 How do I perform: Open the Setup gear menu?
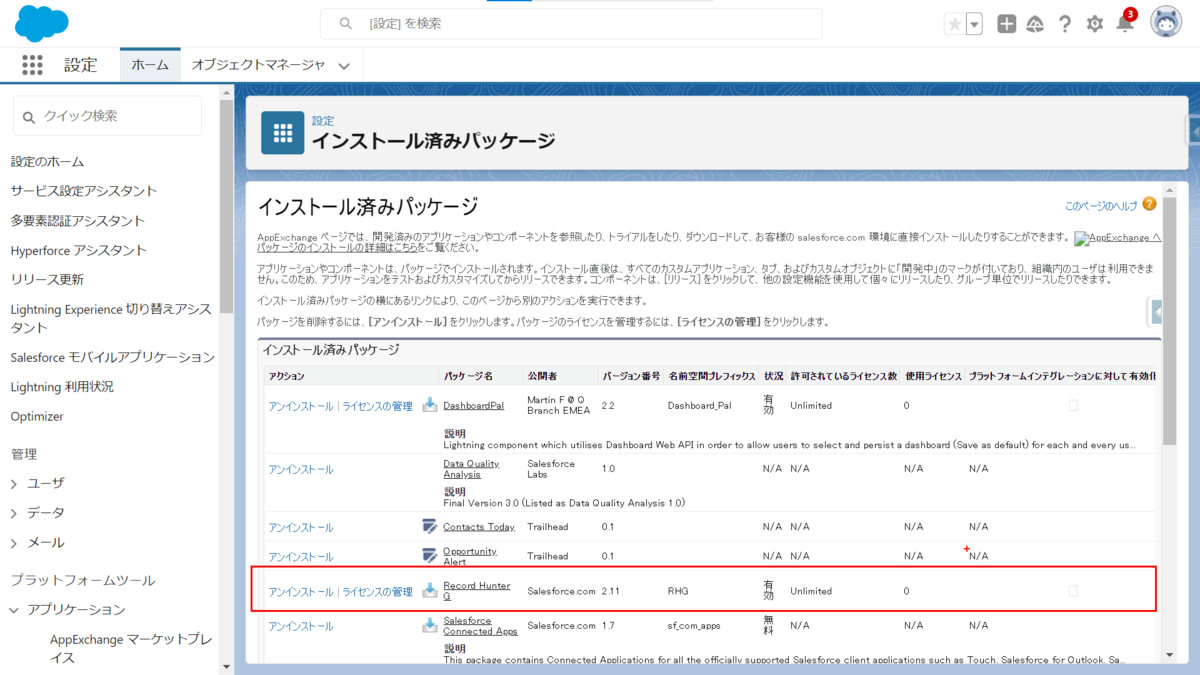pos(1095,24)
